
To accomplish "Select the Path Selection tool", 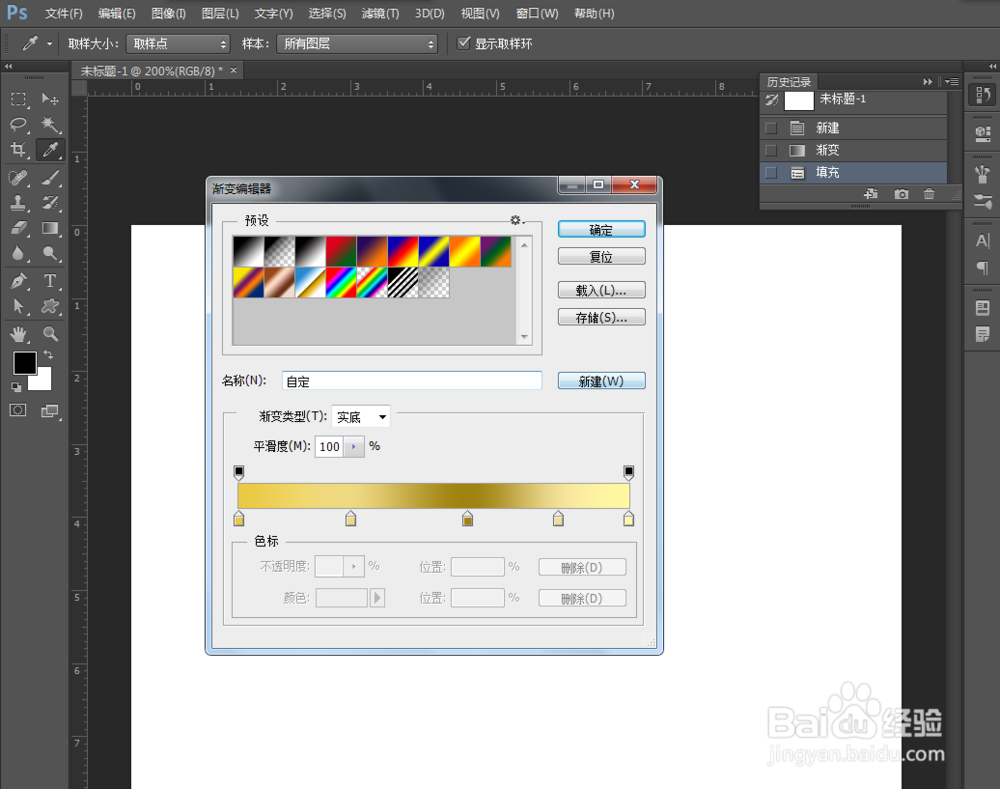I will [18, 306].
